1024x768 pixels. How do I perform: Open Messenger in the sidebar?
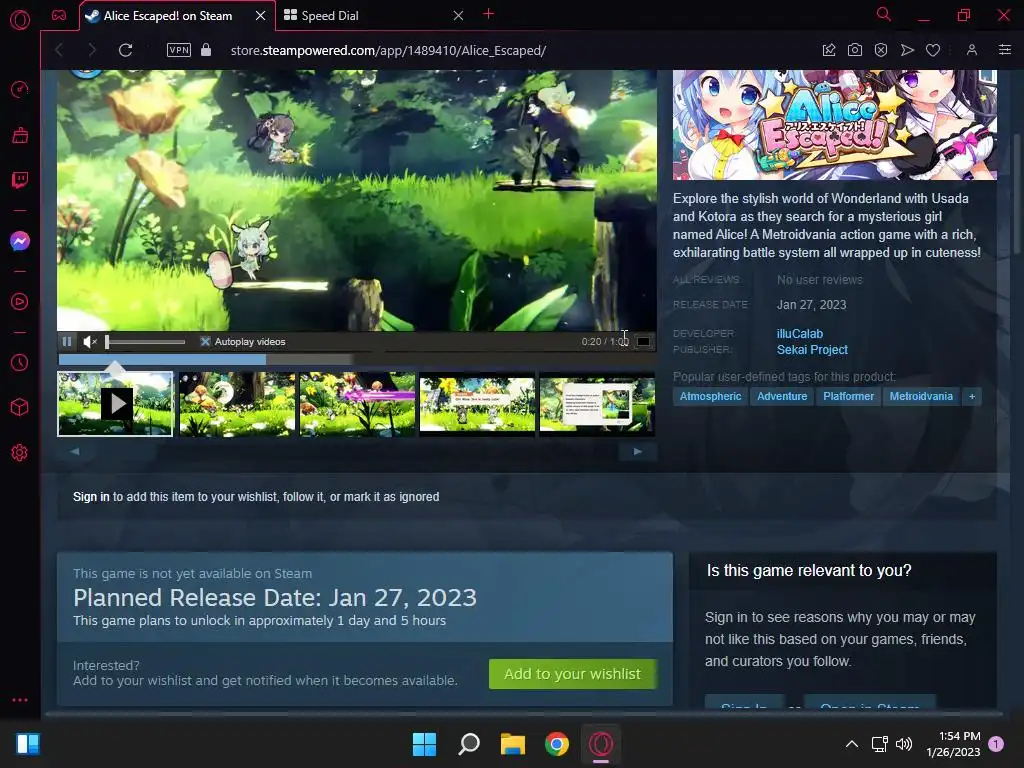pos(20,241)
